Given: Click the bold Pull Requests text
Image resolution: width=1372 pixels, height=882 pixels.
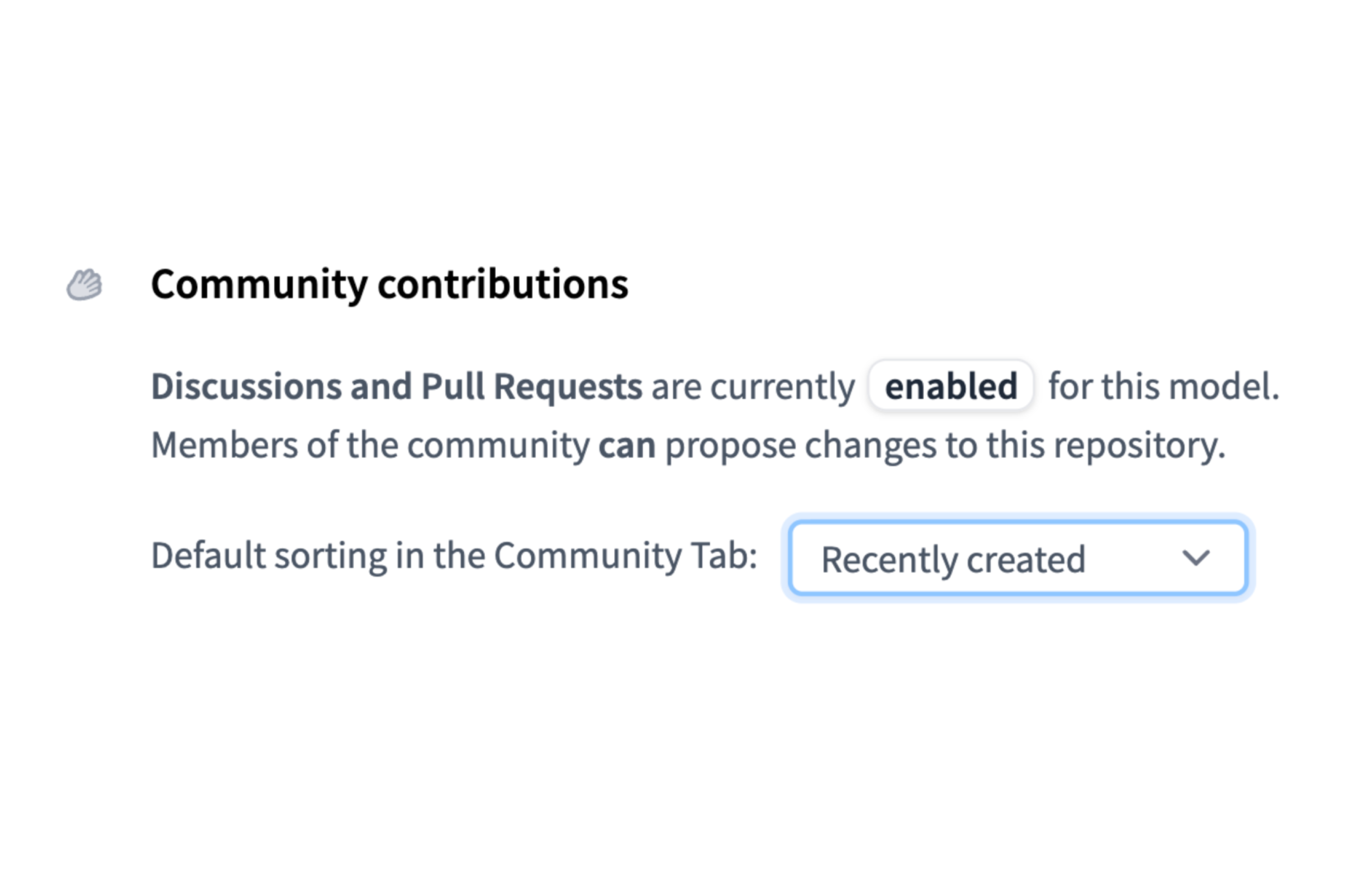Looking at the screenshot, I should (x=531, y=386).
